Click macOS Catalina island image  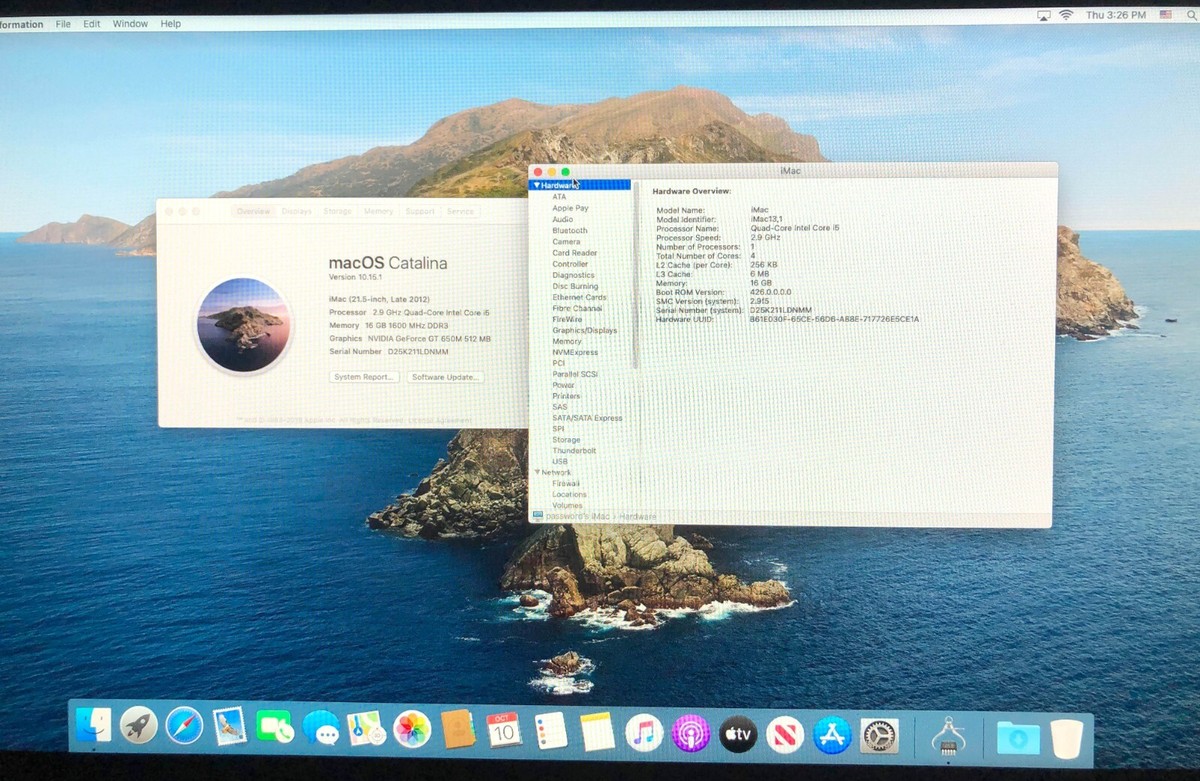244,325
